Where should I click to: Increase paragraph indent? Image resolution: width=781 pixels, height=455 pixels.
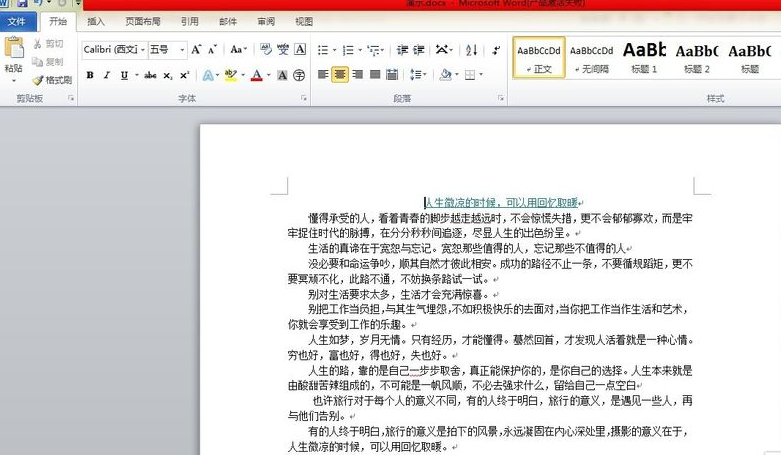419,50
